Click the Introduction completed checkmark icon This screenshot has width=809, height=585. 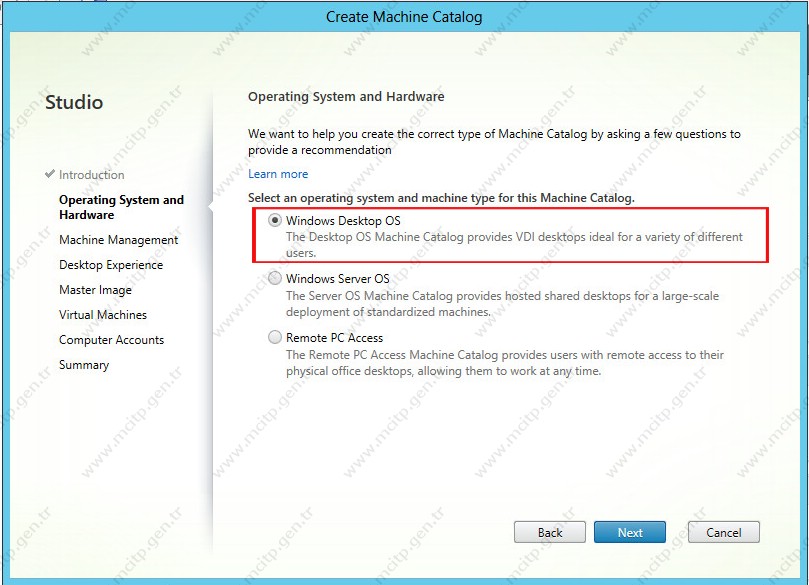50,173
